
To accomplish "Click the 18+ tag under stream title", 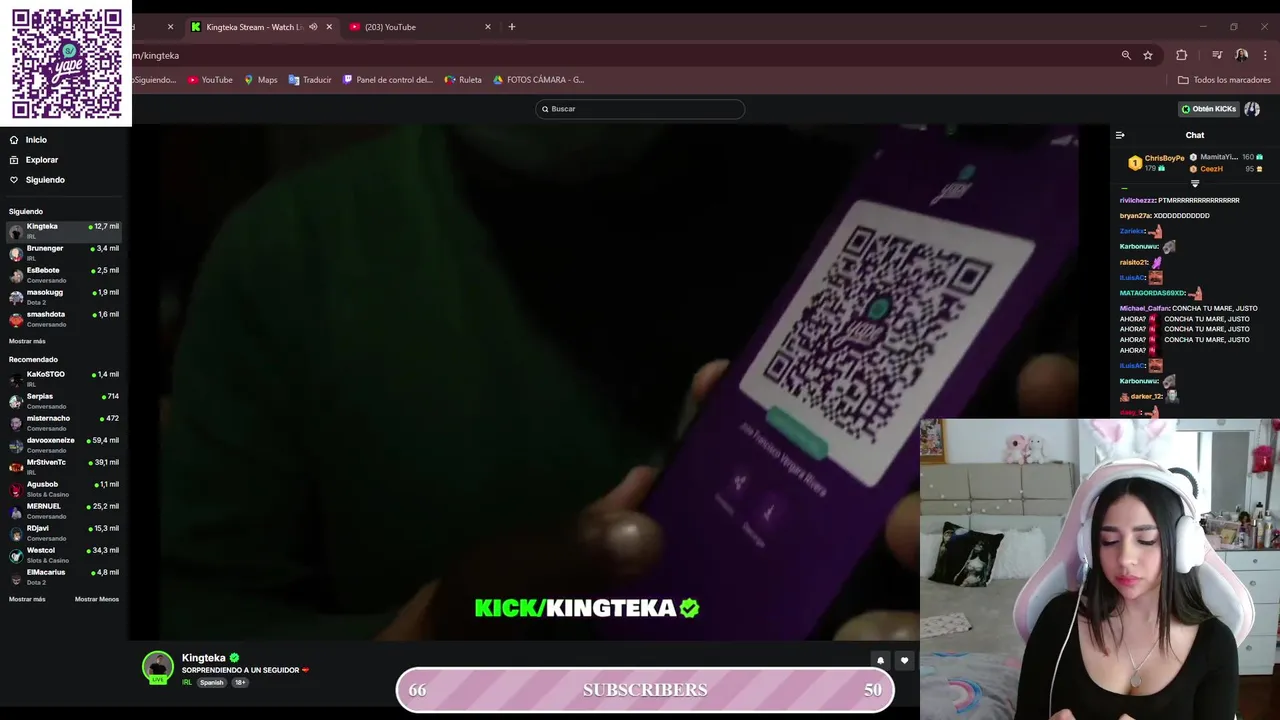I will (240, 683).
